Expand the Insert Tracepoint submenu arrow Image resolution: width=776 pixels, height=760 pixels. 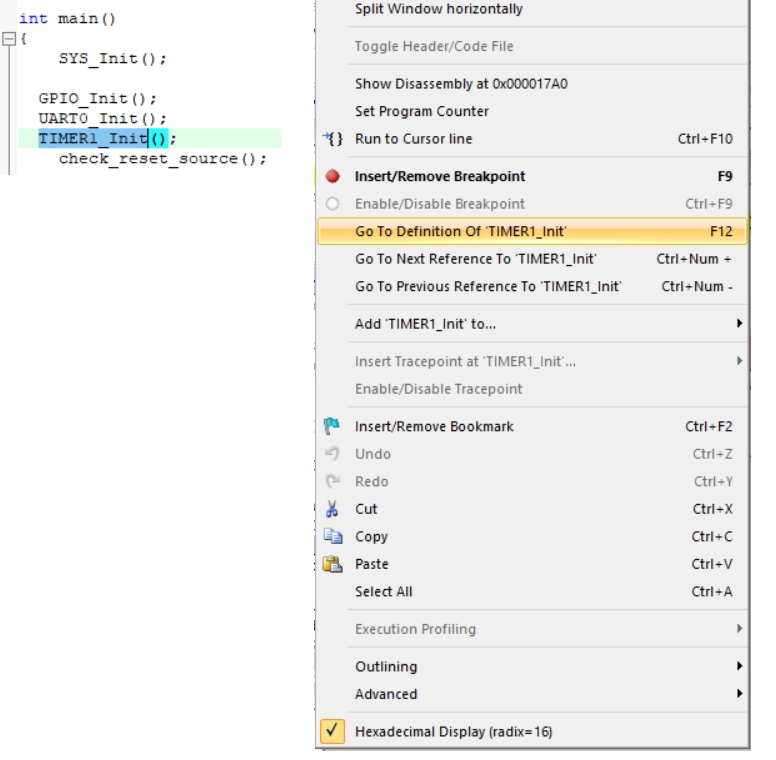coord(739,361)
